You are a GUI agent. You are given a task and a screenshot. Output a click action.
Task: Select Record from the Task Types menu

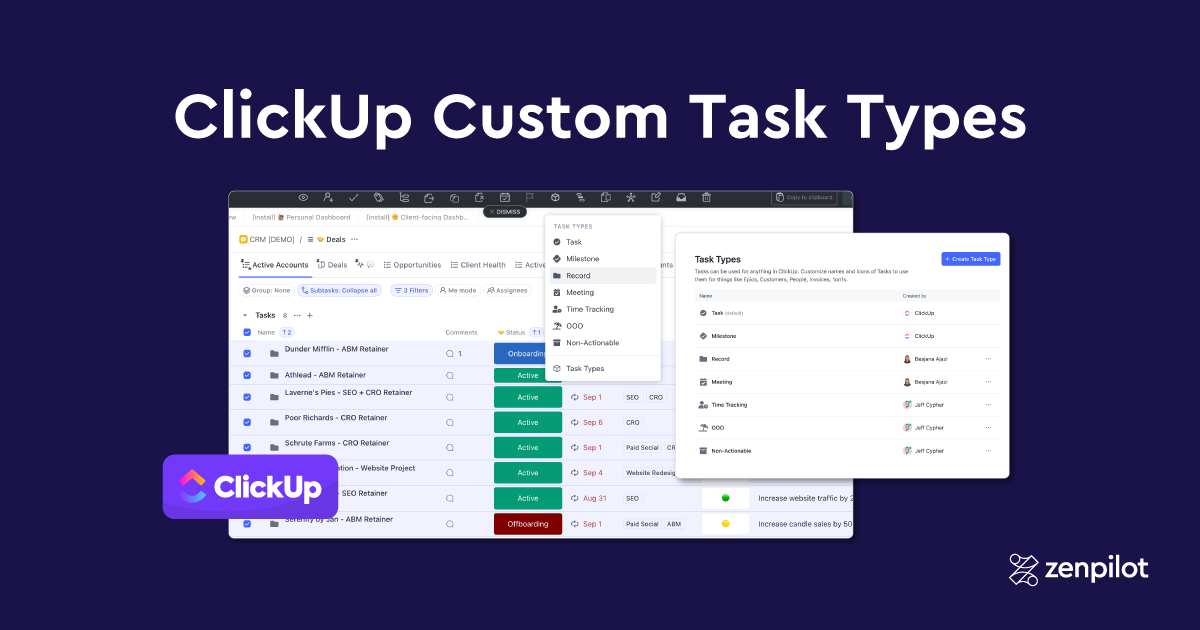pyautogui.click(x=577, y=275)
